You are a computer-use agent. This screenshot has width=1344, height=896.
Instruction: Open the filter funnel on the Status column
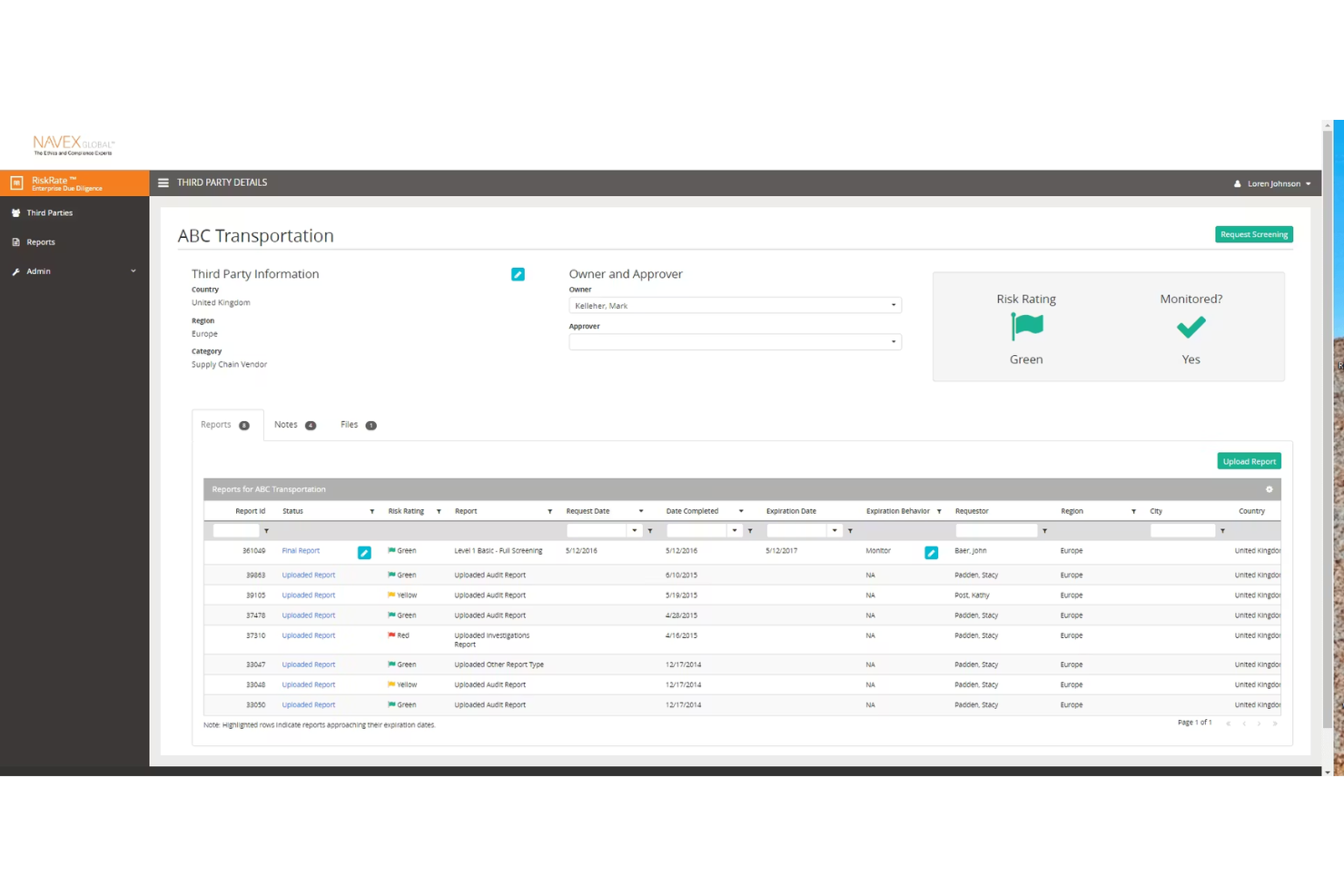pos(371,511)
